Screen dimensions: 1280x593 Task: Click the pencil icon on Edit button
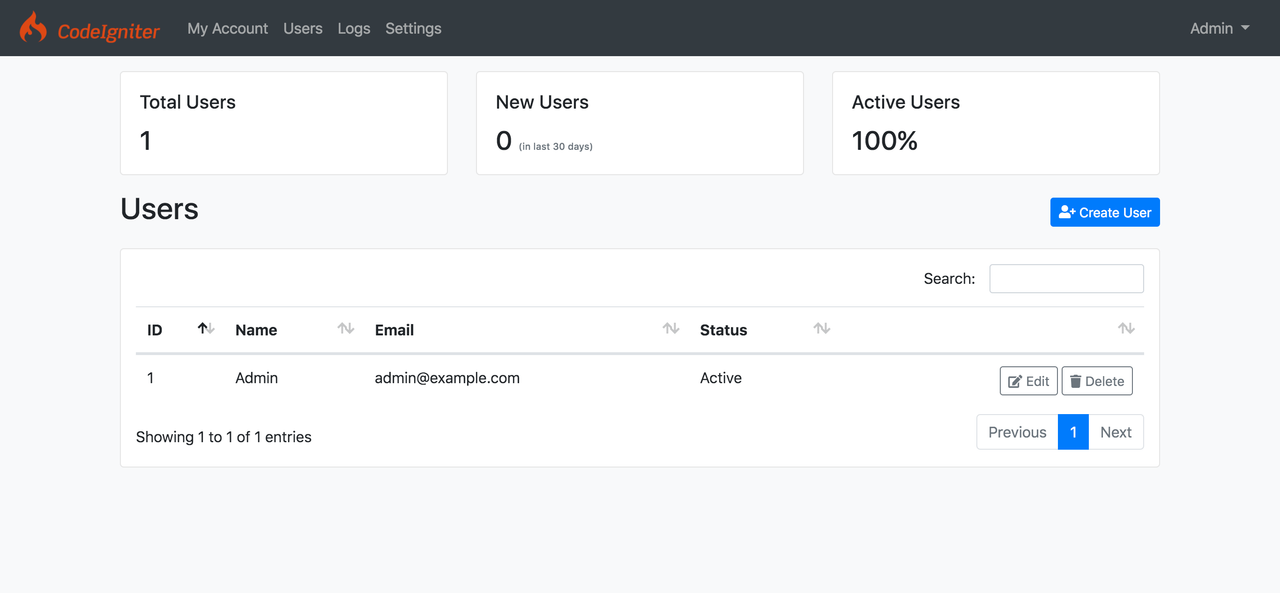coord(1015,381)
